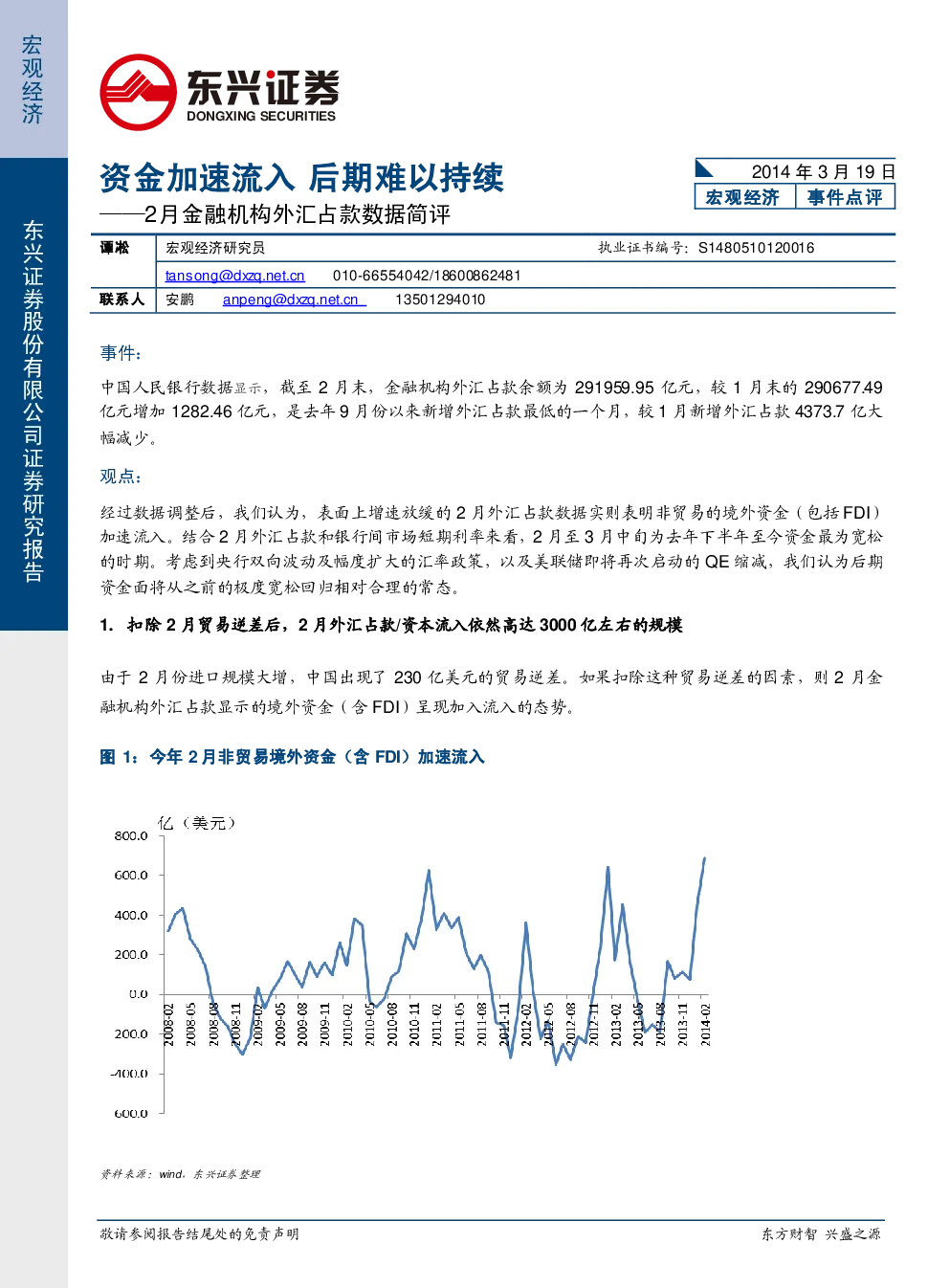Click the 宏观经济 vertical sidebar label
This screenshot has height=1288, width=950.
click(33, 79)
